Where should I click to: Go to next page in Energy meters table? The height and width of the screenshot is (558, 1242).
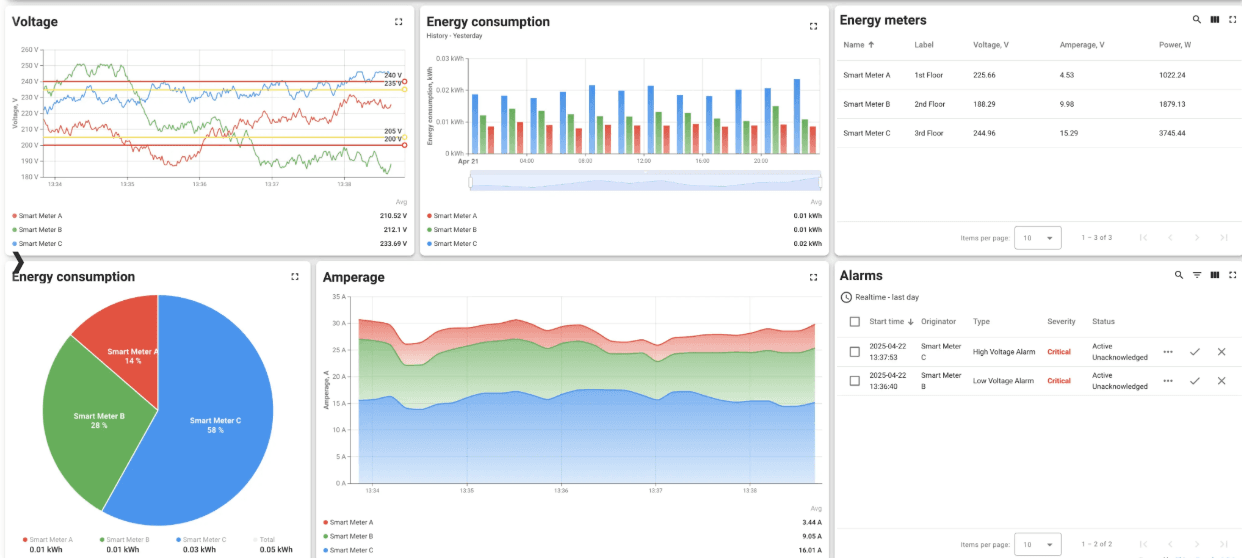click(1197, 237)
